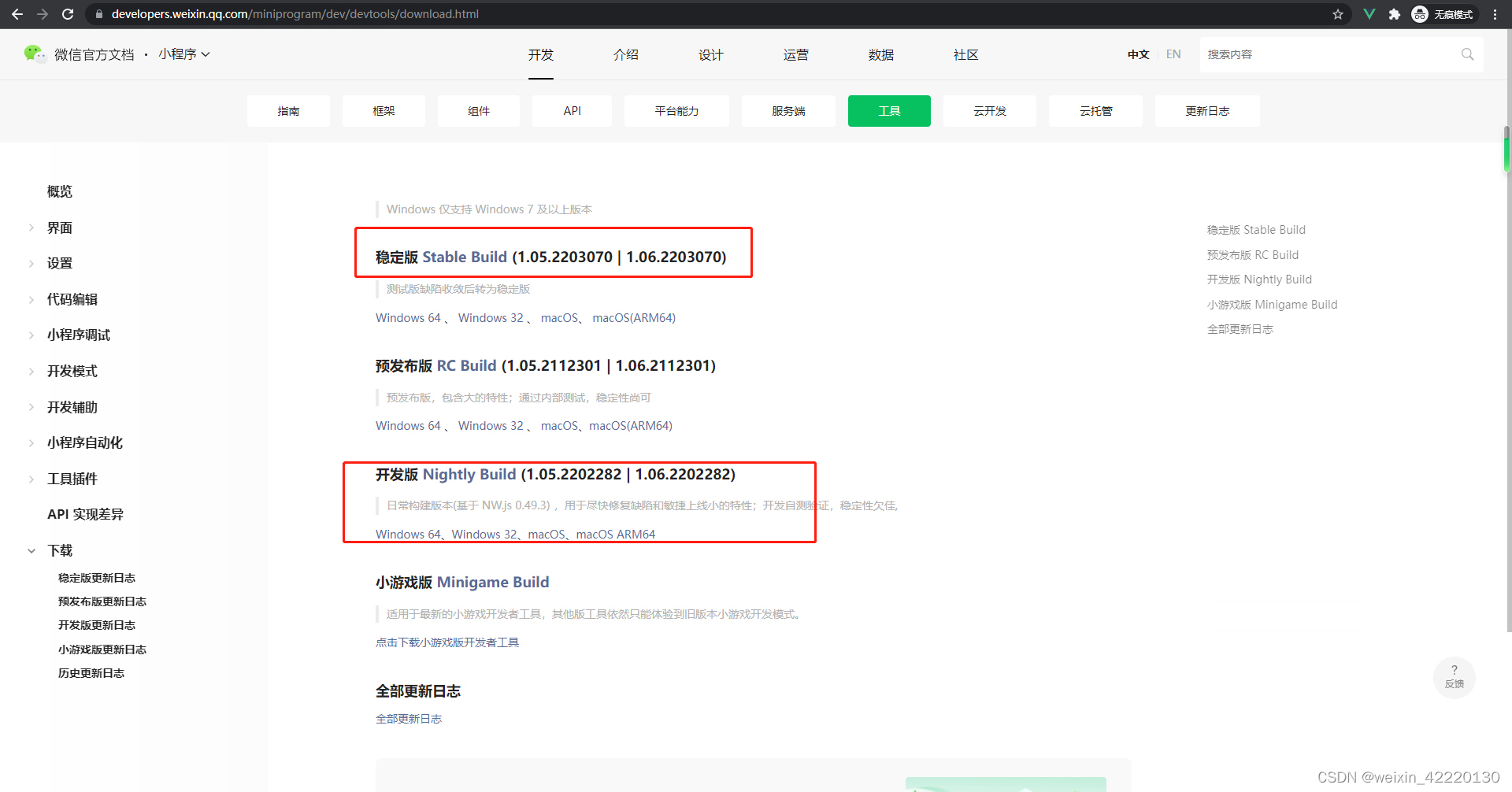Image resolution: width=1512 pixels, height=792 pixels.
Task: Click the Stable Build heading link
Action: [465, 257]
